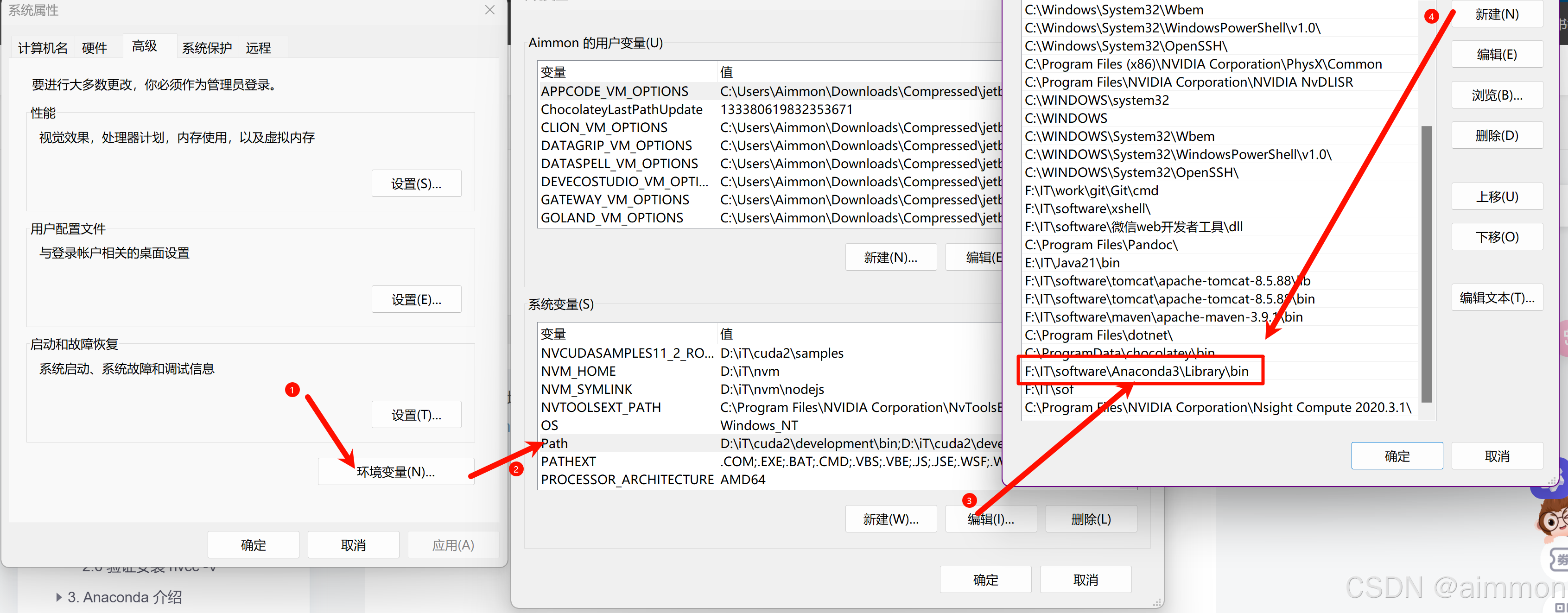Open startup recovery 设置(T)... button

416,415
